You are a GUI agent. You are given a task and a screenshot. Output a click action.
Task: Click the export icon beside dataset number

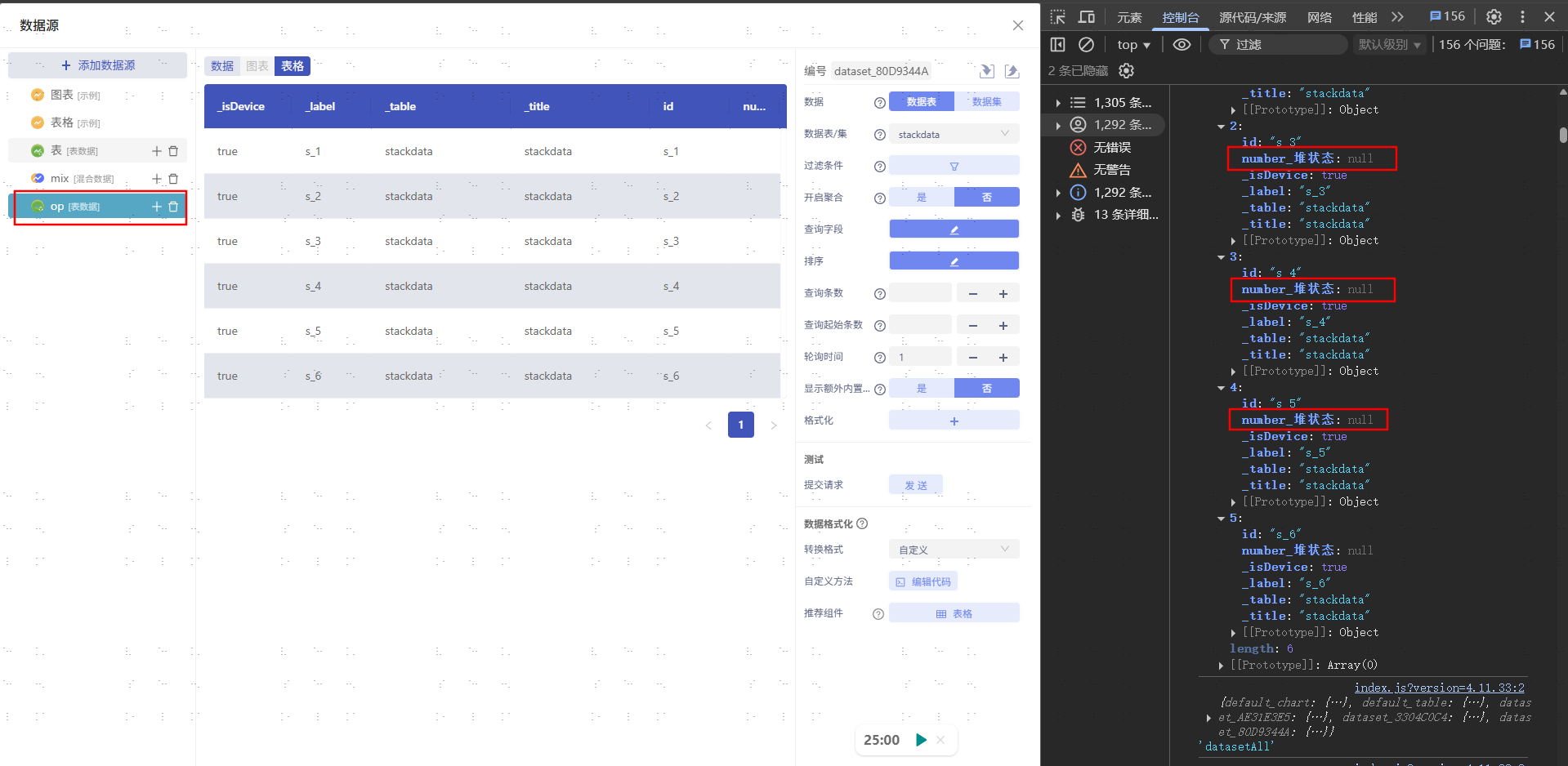point(1012,71)
